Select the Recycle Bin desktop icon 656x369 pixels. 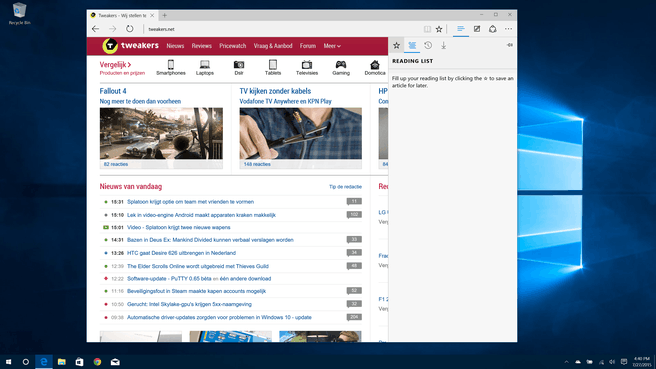pyautogui.click(x=19, y=14)
